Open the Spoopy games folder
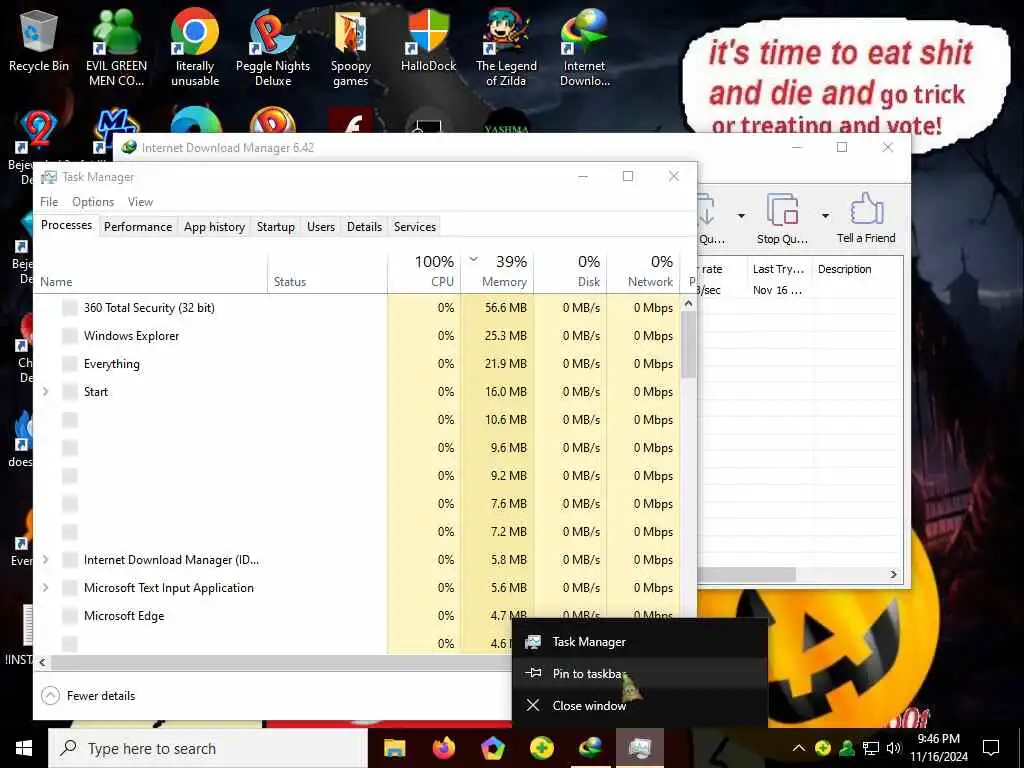The image size is (1024, 768). click(x=351, y=47)
